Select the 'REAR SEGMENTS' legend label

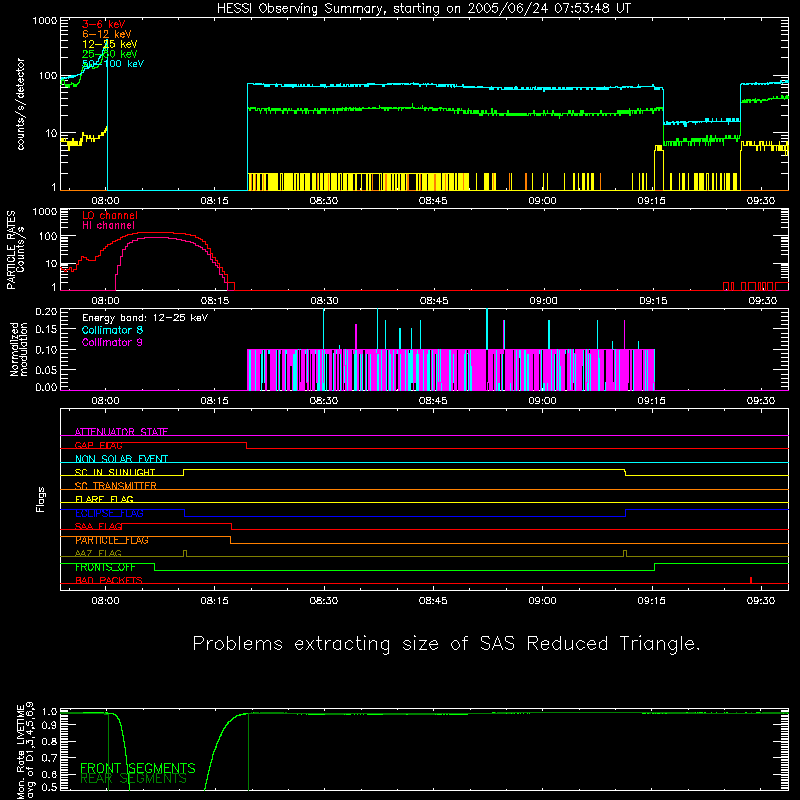point(134,779)
